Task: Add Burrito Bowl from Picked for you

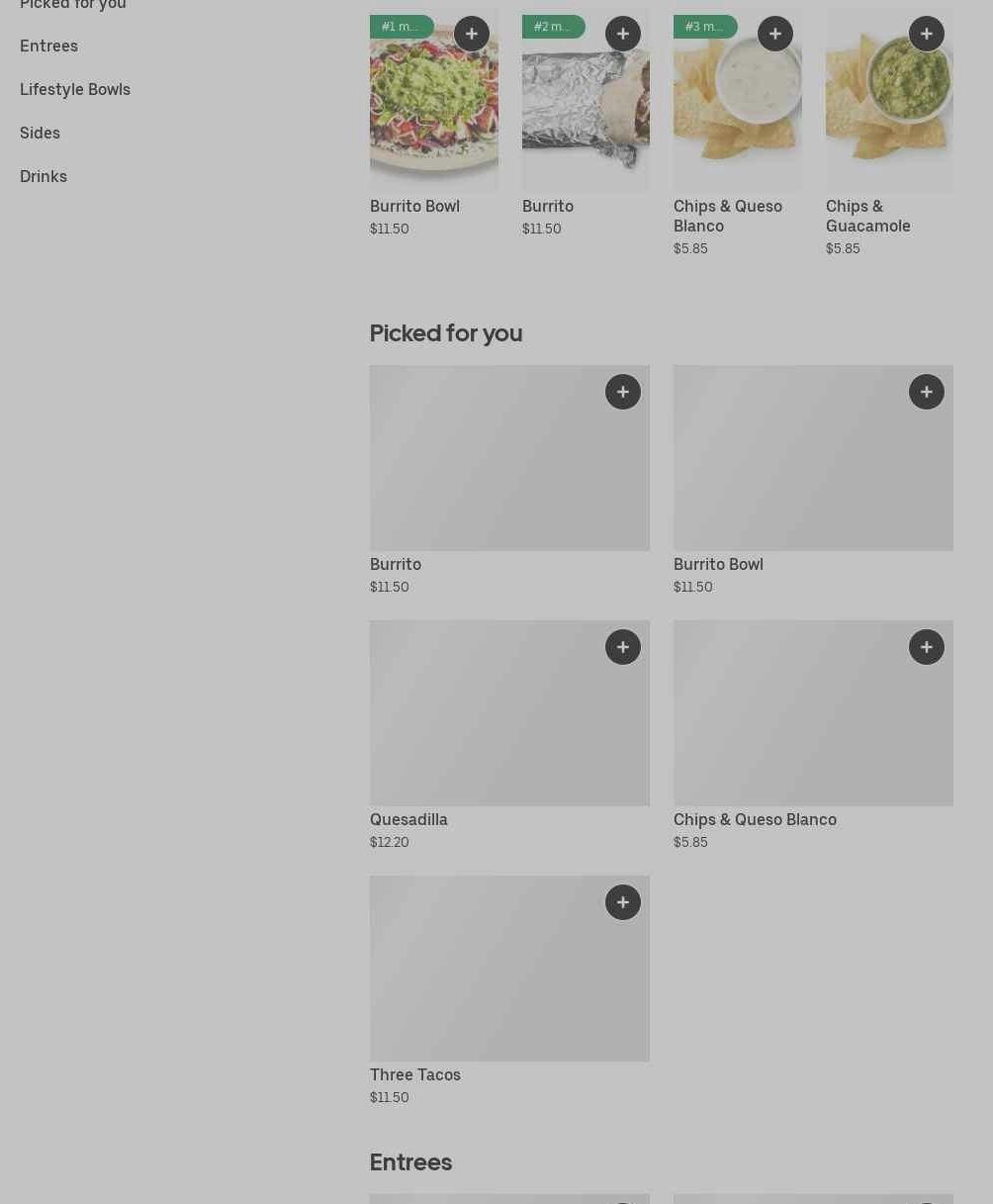Action: pos(927,392)
